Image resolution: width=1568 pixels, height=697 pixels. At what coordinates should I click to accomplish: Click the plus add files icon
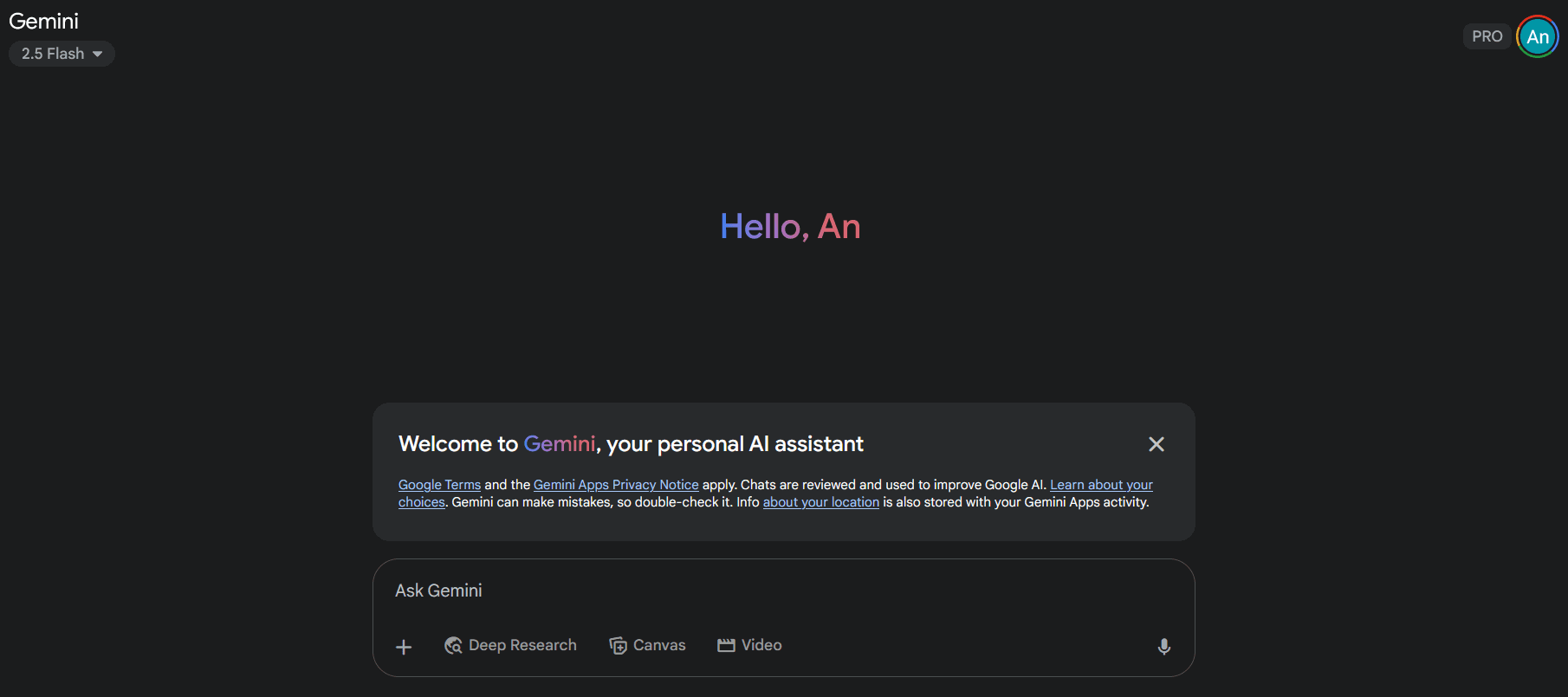click(x=404, y=647)
